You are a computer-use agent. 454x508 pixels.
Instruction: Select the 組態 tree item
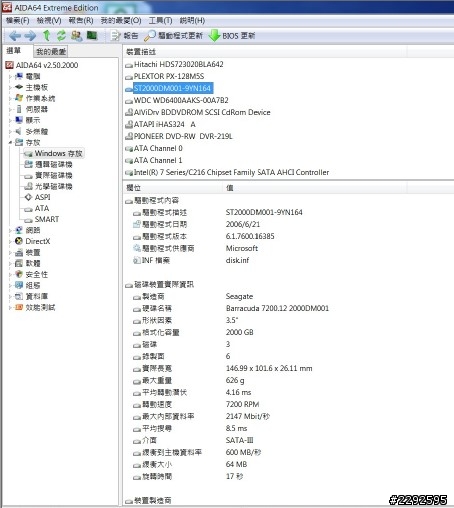click(33, 285)
